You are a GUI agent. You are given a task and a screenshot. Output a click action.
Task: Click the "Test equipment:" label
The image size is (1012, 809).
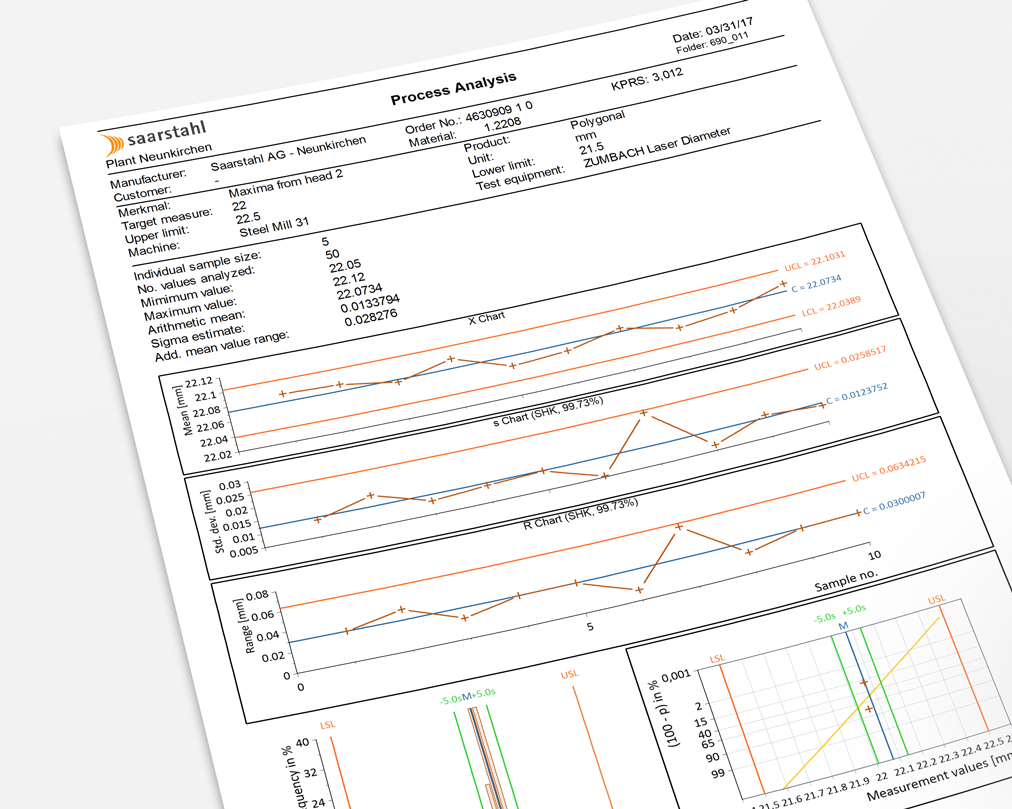click(520, 179)
